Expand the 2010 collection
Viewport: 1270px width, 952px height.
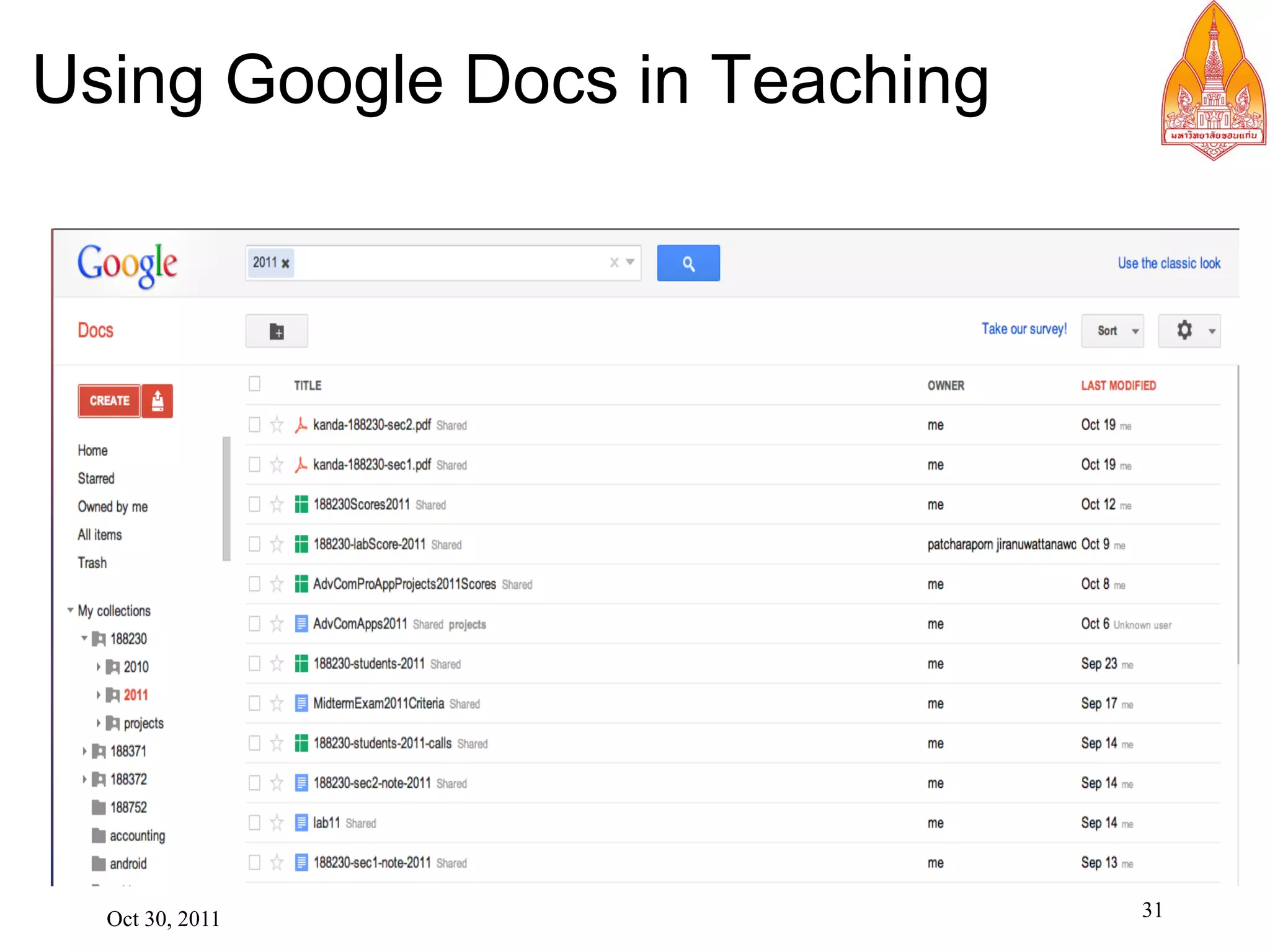pyautogui.click(x=98, y=667)
